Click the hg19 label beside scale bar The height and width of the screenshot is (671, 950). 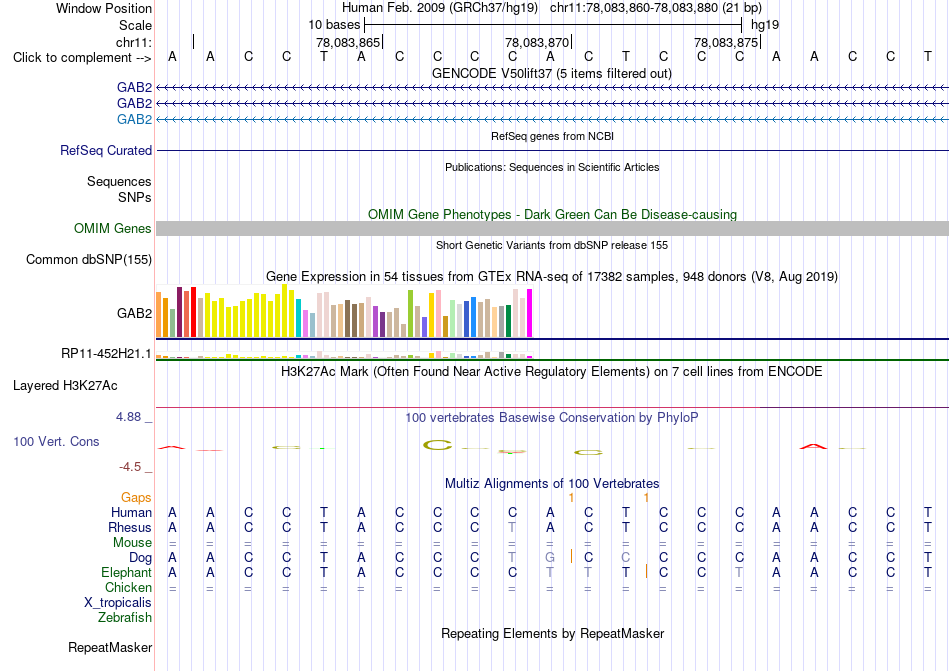(765, 25)
